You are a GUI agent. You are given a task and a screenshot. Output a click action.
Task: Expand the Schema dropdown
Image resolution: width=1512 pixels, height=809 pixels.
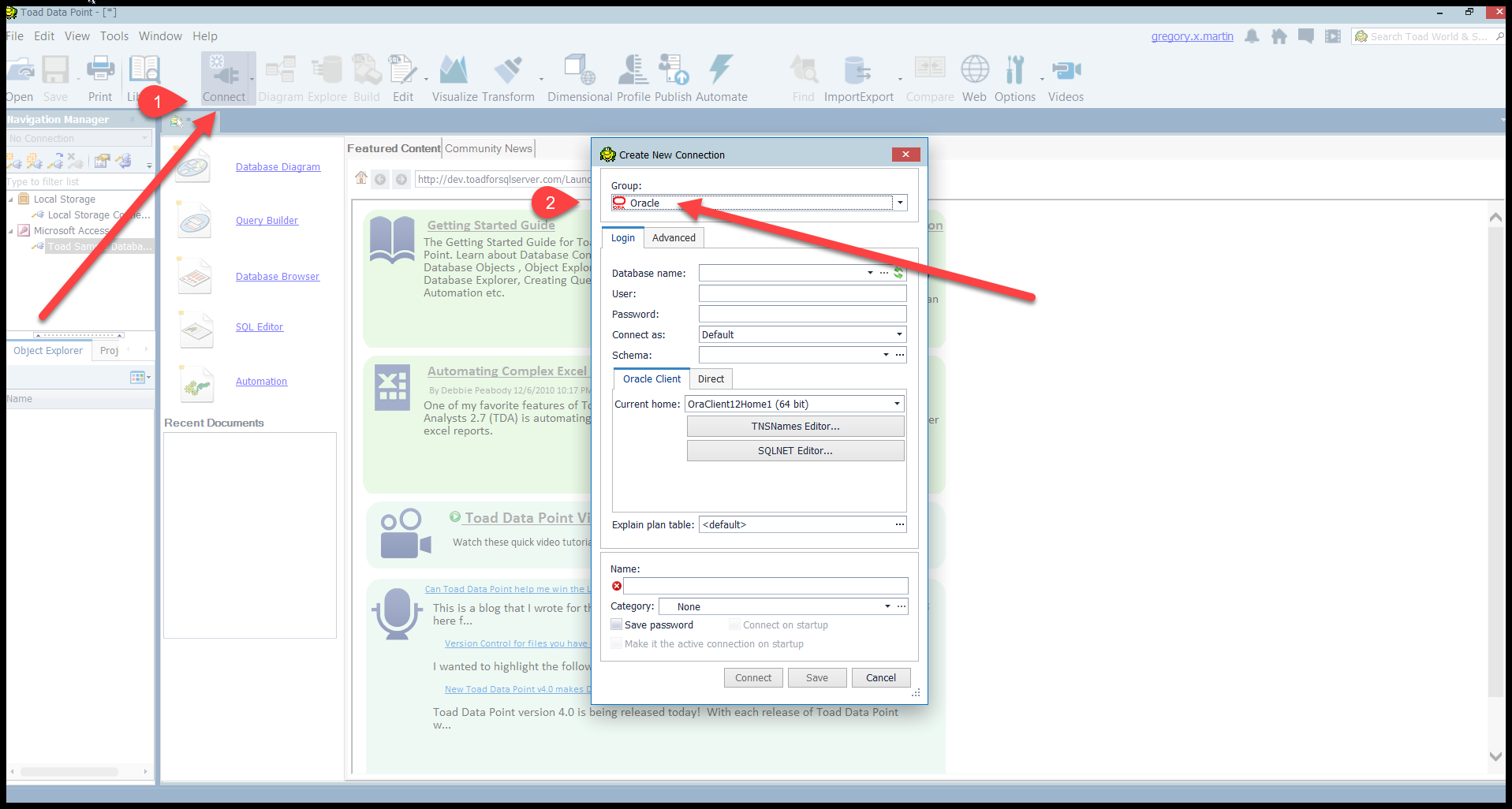(886, 355)
